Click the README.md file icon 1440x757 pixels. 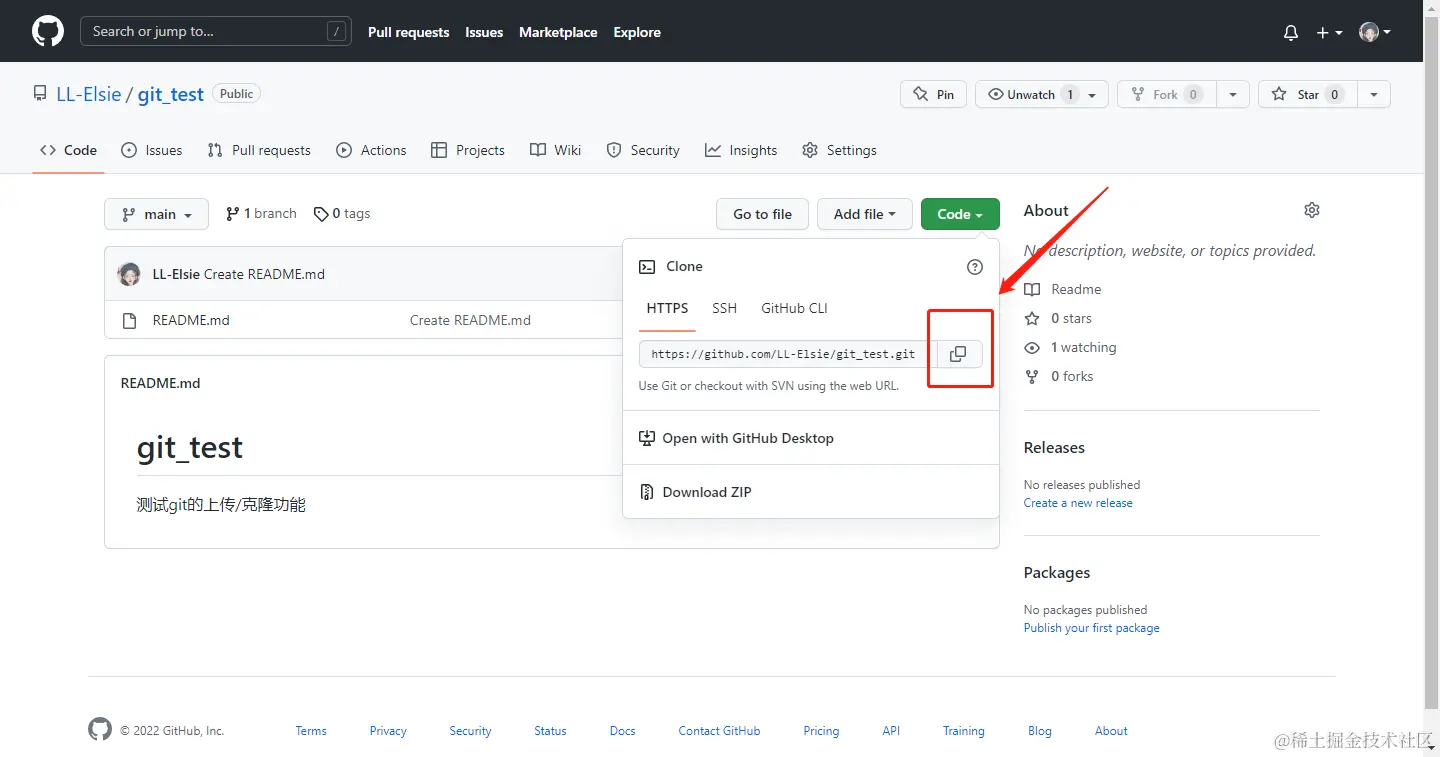click(x=129, y=321)
